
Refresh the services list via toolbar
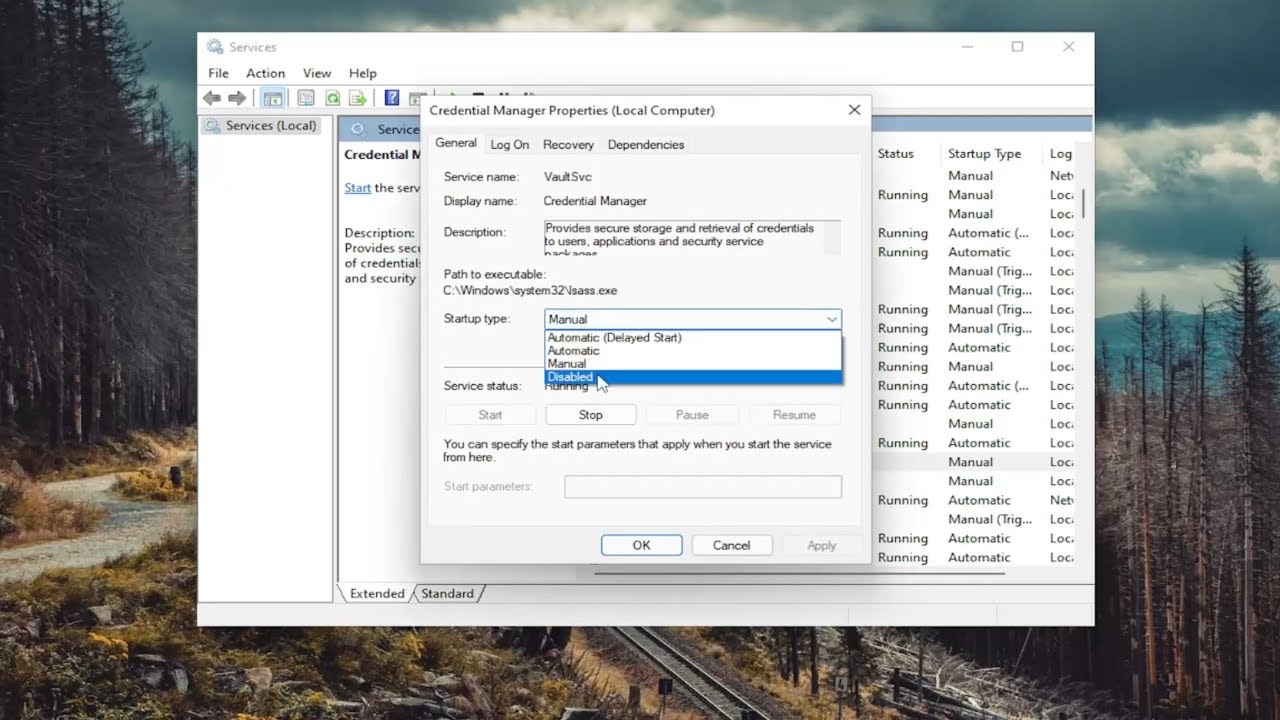(332, 98)
